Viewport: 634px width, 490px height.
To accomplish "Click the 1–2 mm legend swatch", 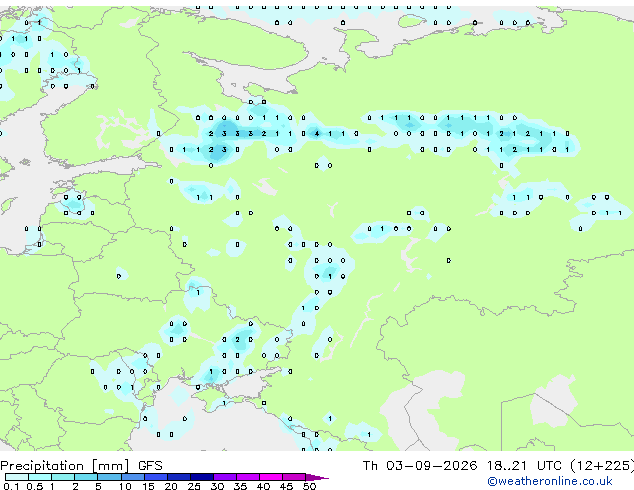I will [x=63, y=477].
